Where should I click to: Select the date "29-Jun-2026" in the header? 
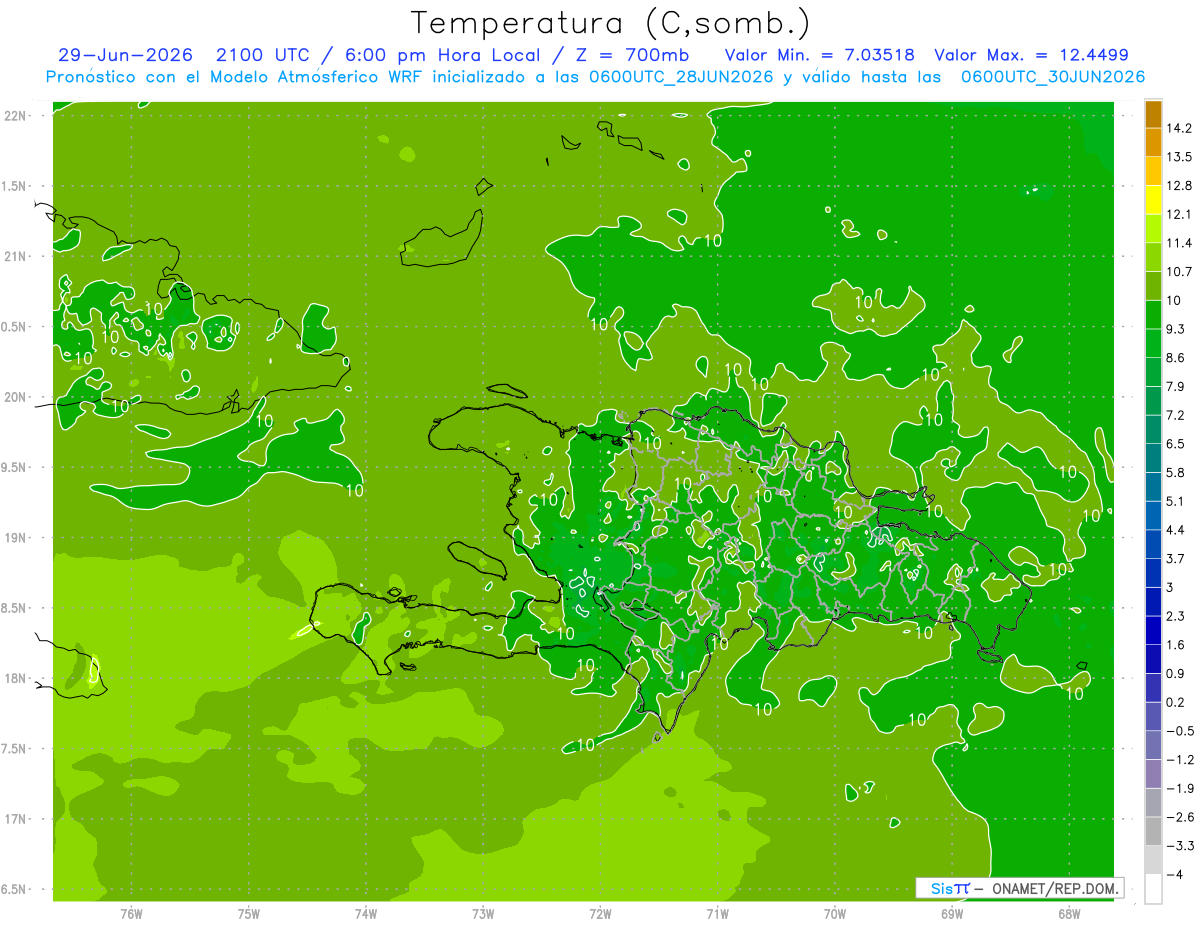tap(125, 55)
